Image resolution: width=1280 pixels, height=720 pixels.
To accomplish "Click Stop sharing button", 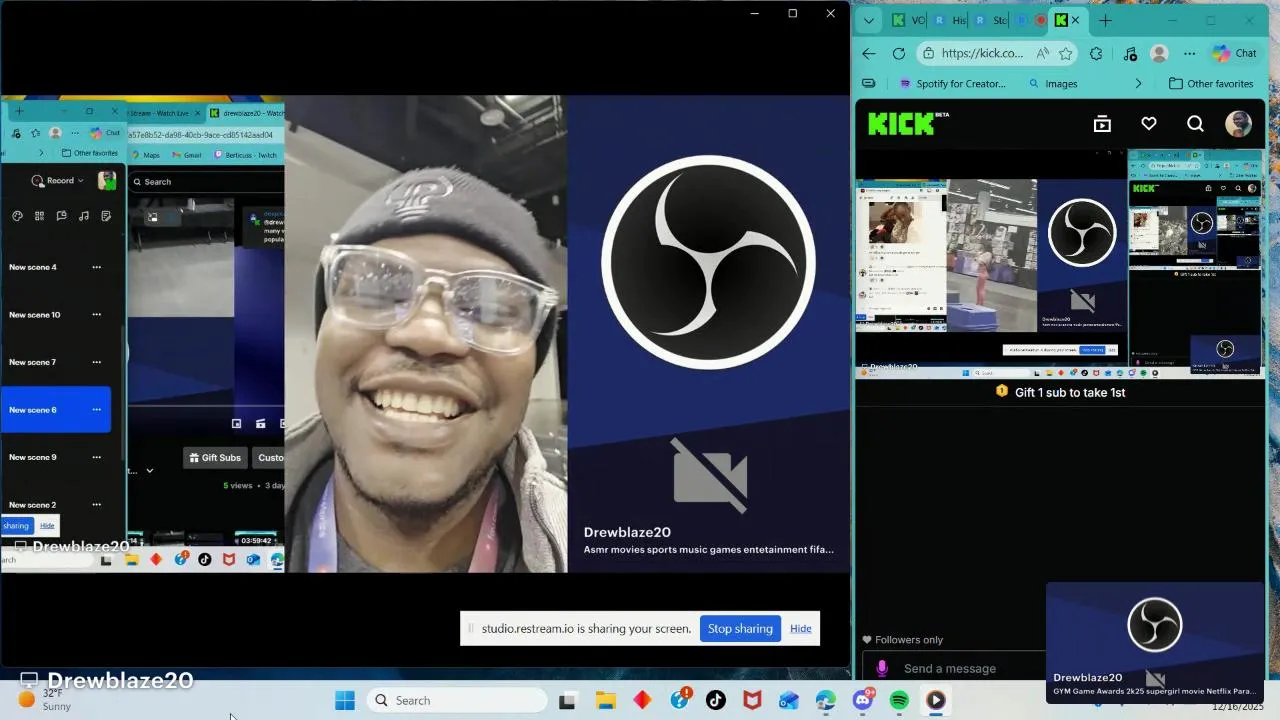I will 740,628.
